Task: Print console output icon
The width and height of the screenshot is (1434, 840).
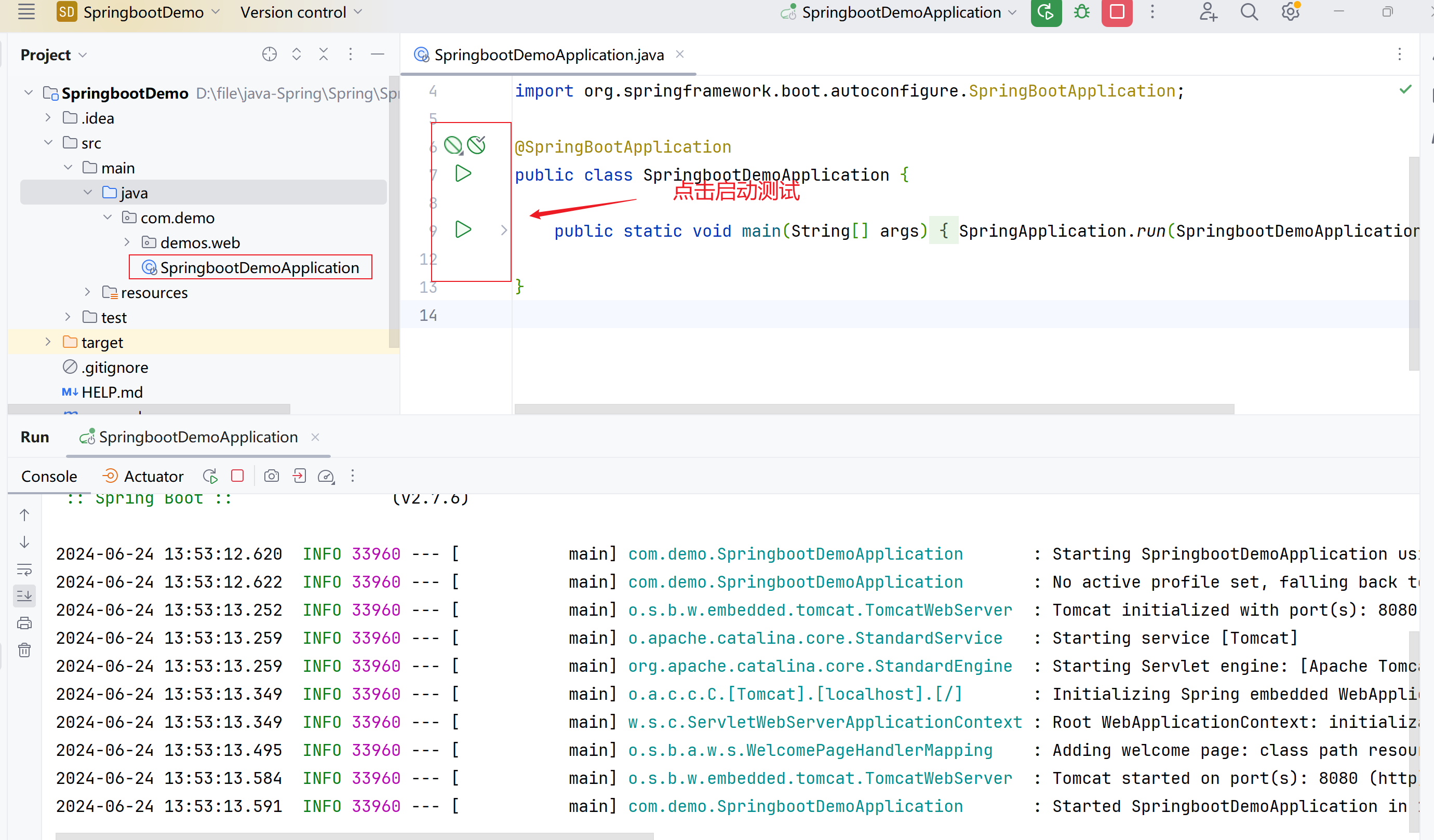Action: click(24, 623)
